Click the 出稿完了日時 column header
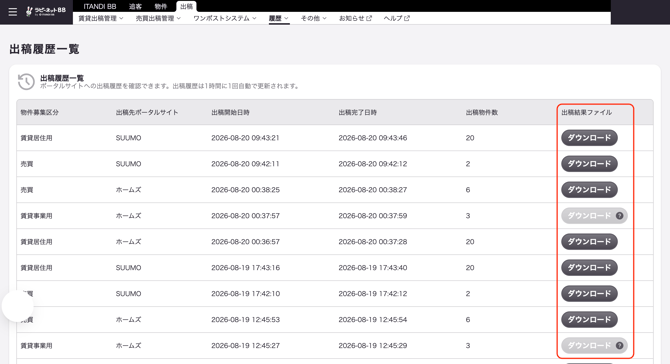The width and height of the screenshot is (670, 364). tap(358, 112)
